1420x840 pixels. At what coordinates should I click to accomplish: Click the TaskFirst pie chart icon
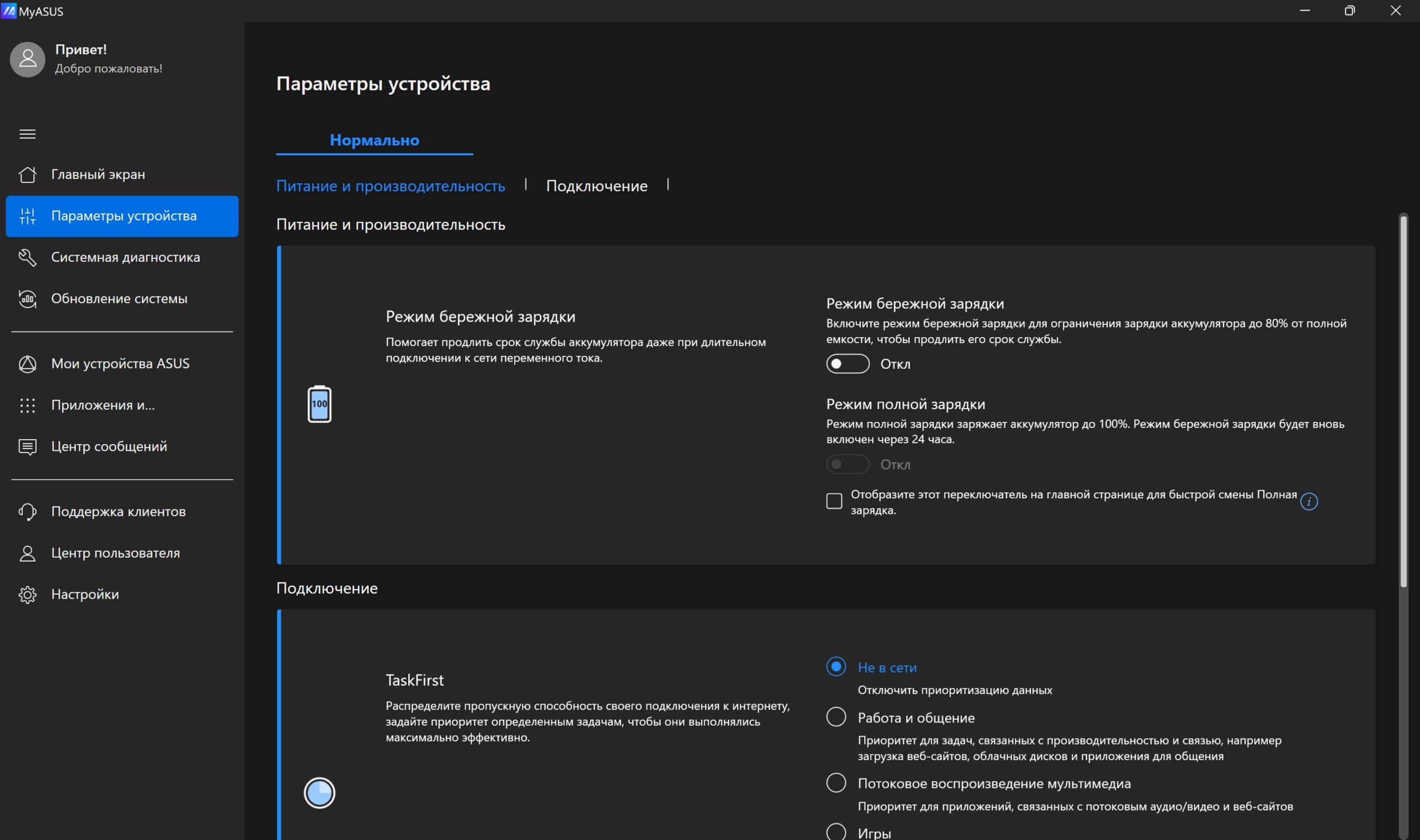[x=319, y=792]
